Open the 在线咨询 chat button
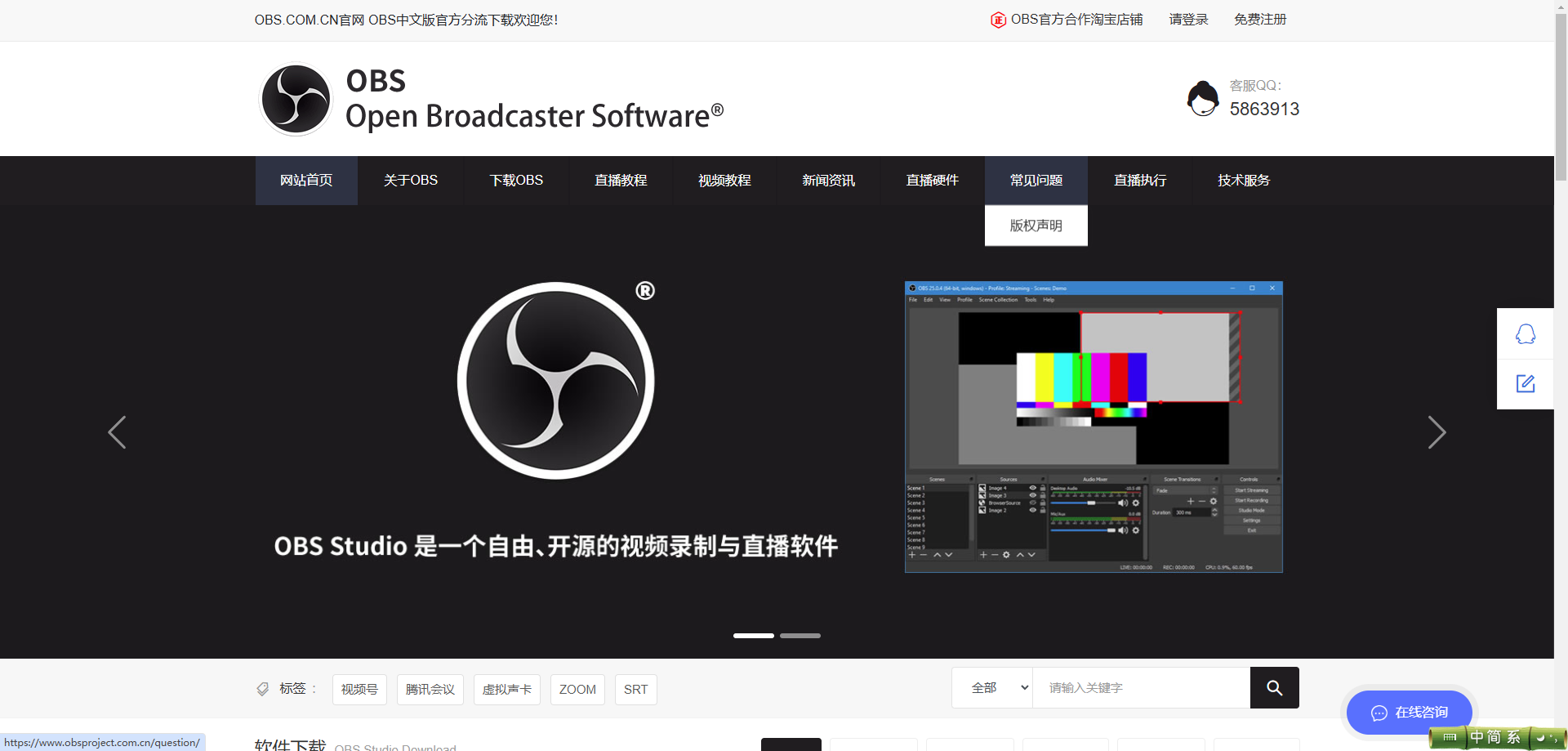The height and width of the screenshot is (751, 1568). pos(1410,713)
